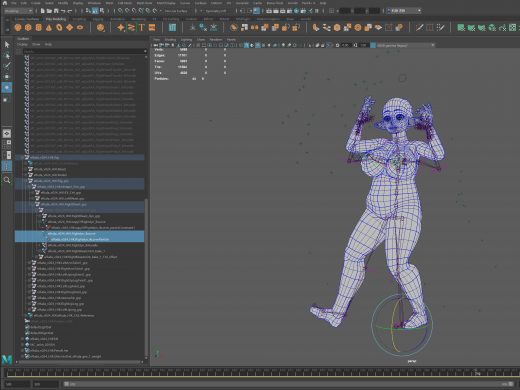Click the time slider ruler

point(263,372)
